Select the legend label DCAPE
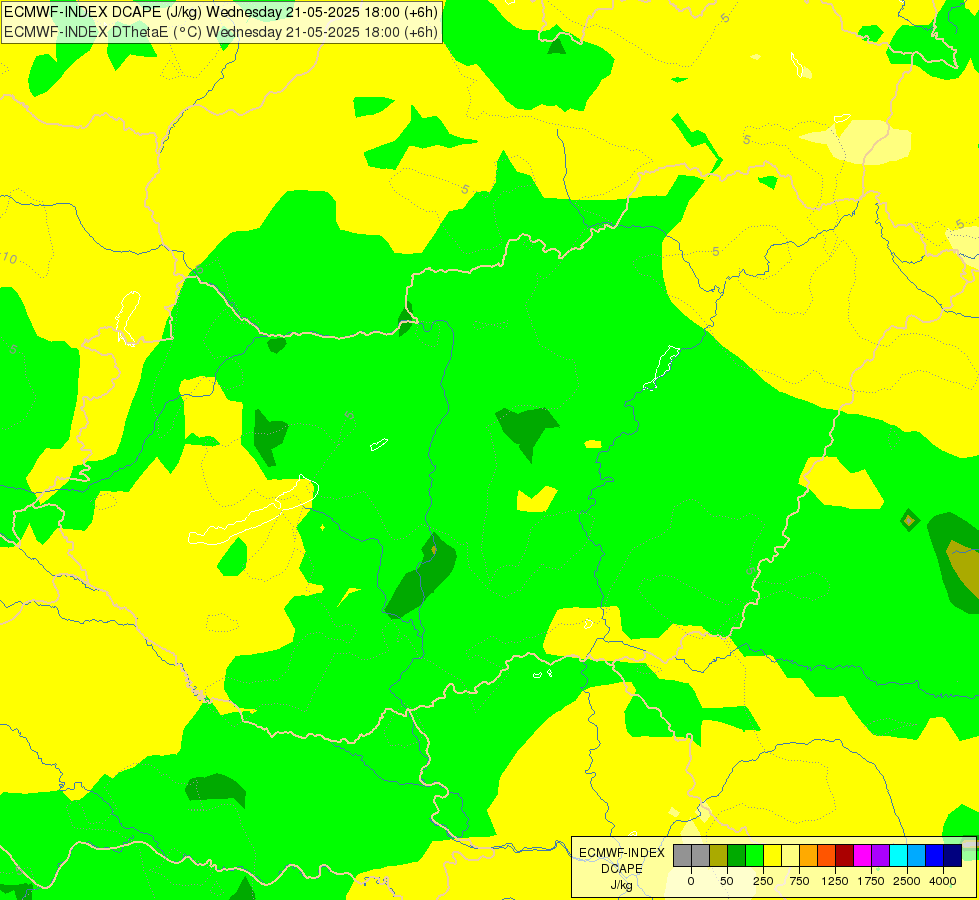The width and height of the screenshot is (979, 900). pyautogui.click(x=622, y=869)
